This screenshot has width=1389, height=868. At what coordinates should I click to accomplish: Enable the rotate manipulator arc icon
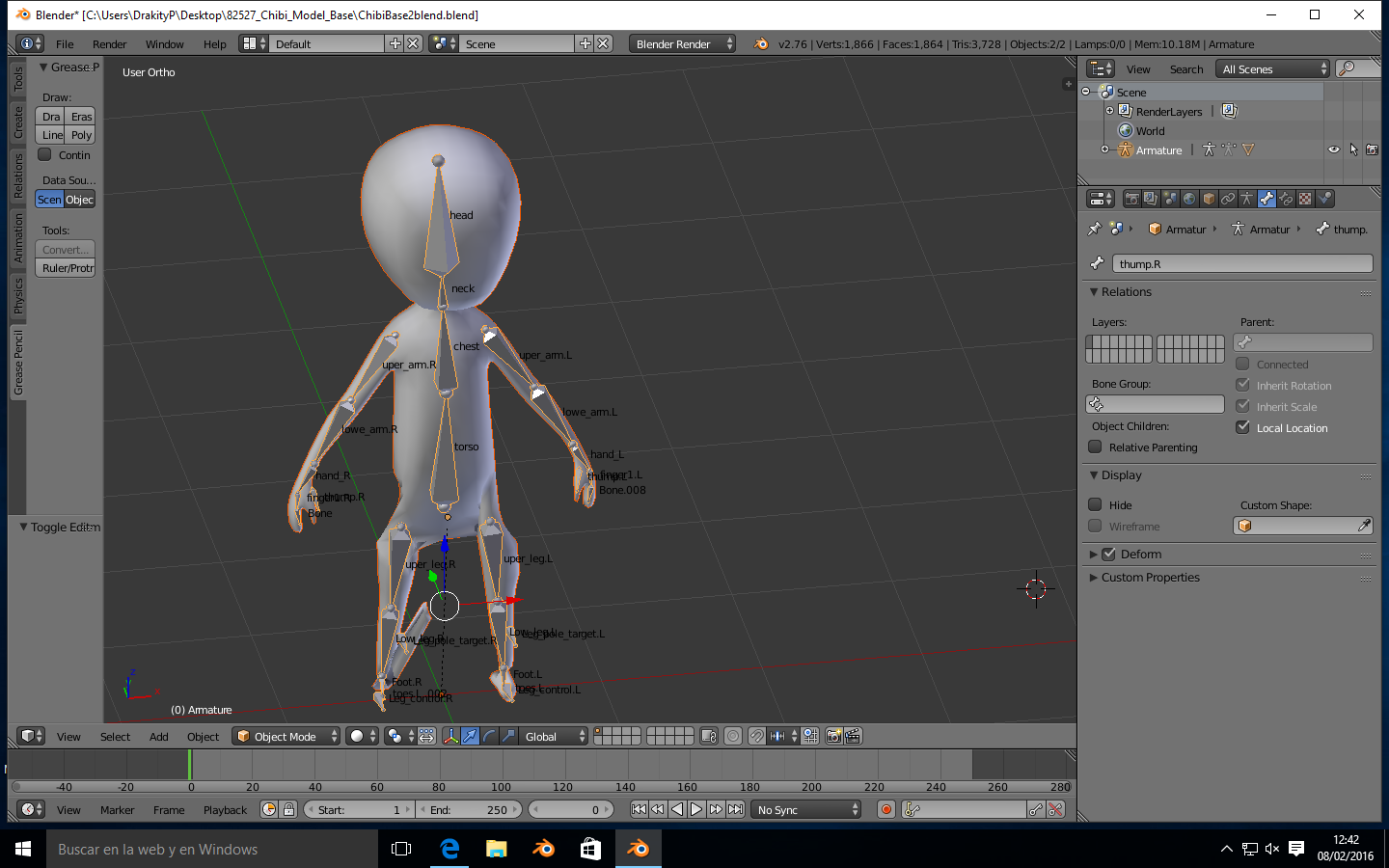489,736
